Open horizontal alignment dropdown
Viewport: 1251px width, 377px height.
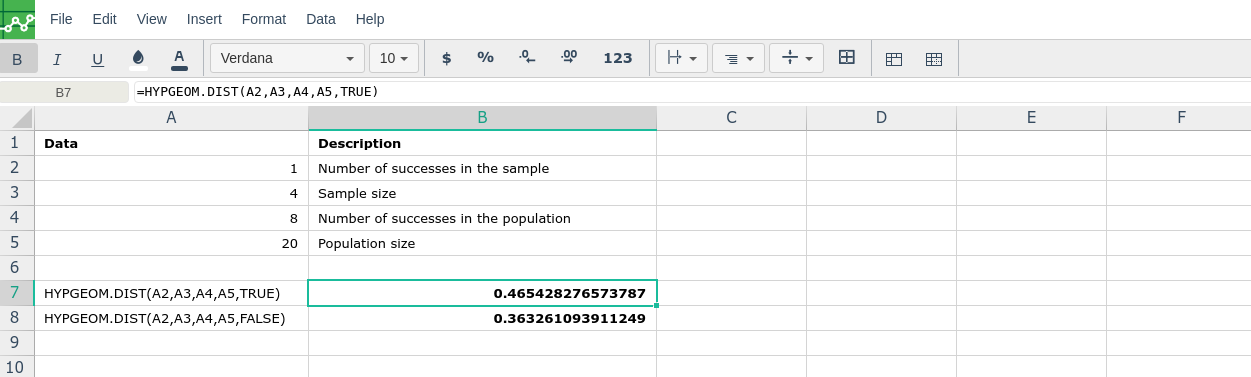point(738,58)
